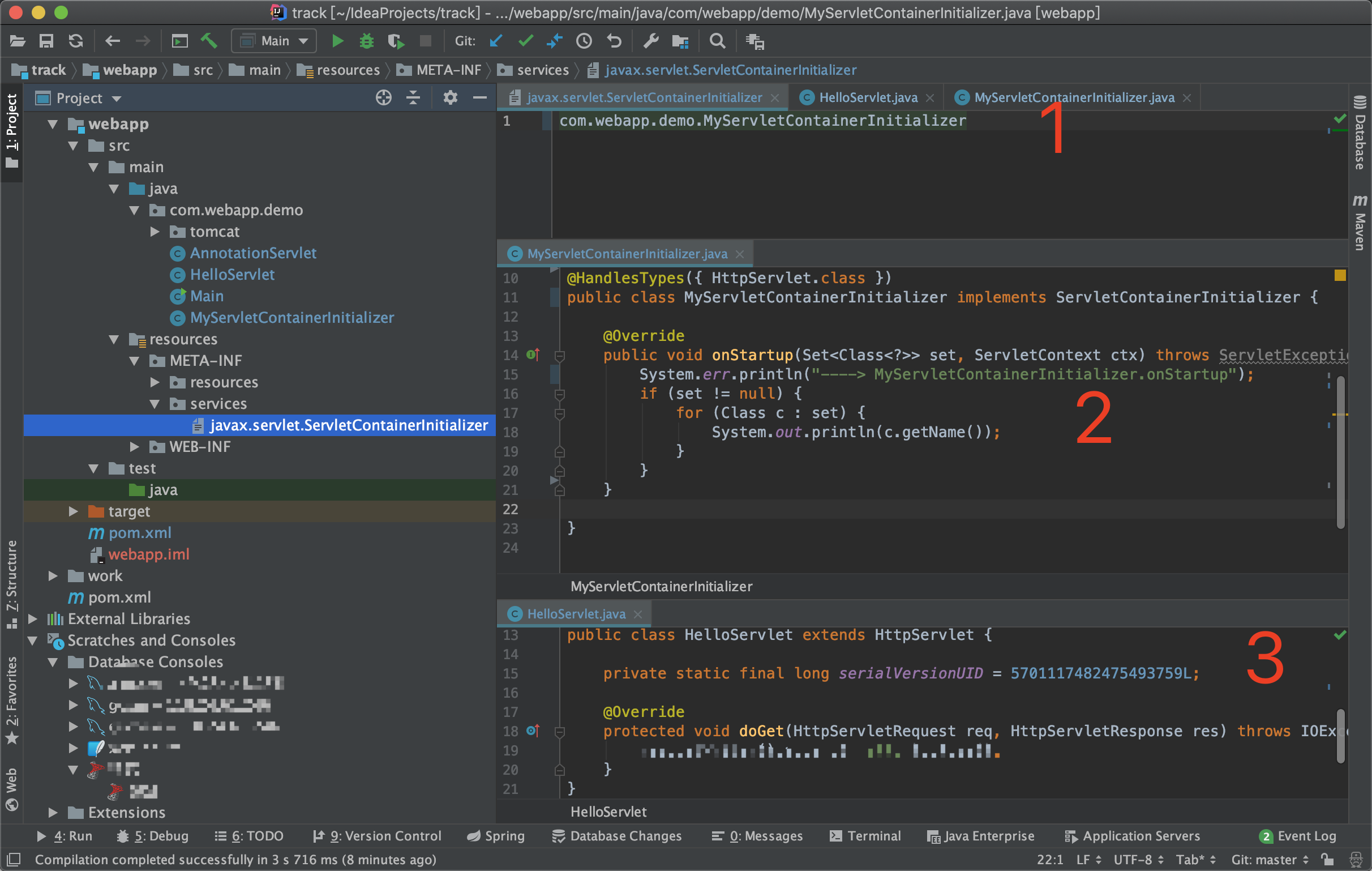Click the Search Everywhere magnifier icon
The image size is (1372, 871).
click(x=717, y=41)
